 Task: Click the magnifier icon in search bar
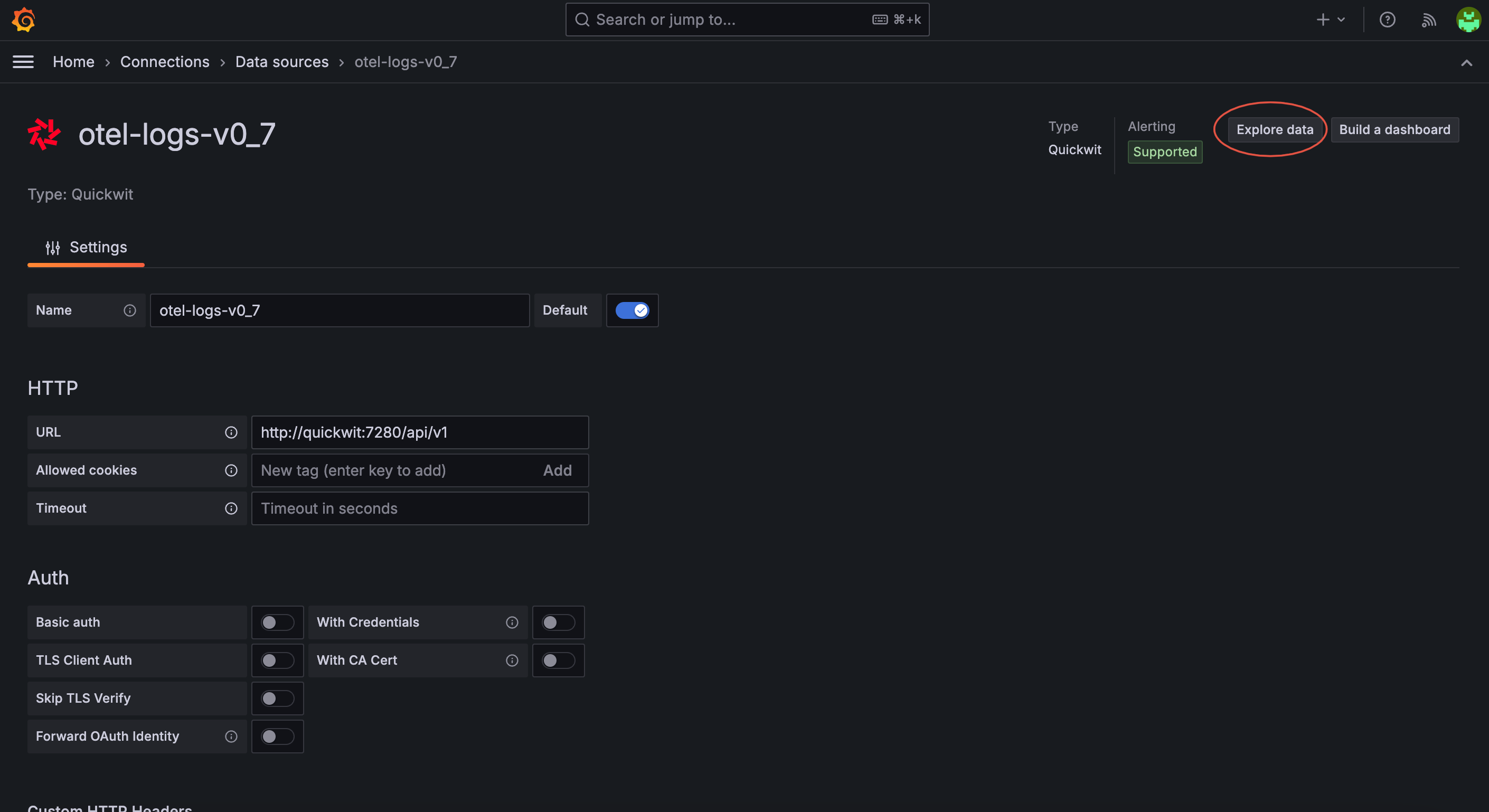click(582, 20)
